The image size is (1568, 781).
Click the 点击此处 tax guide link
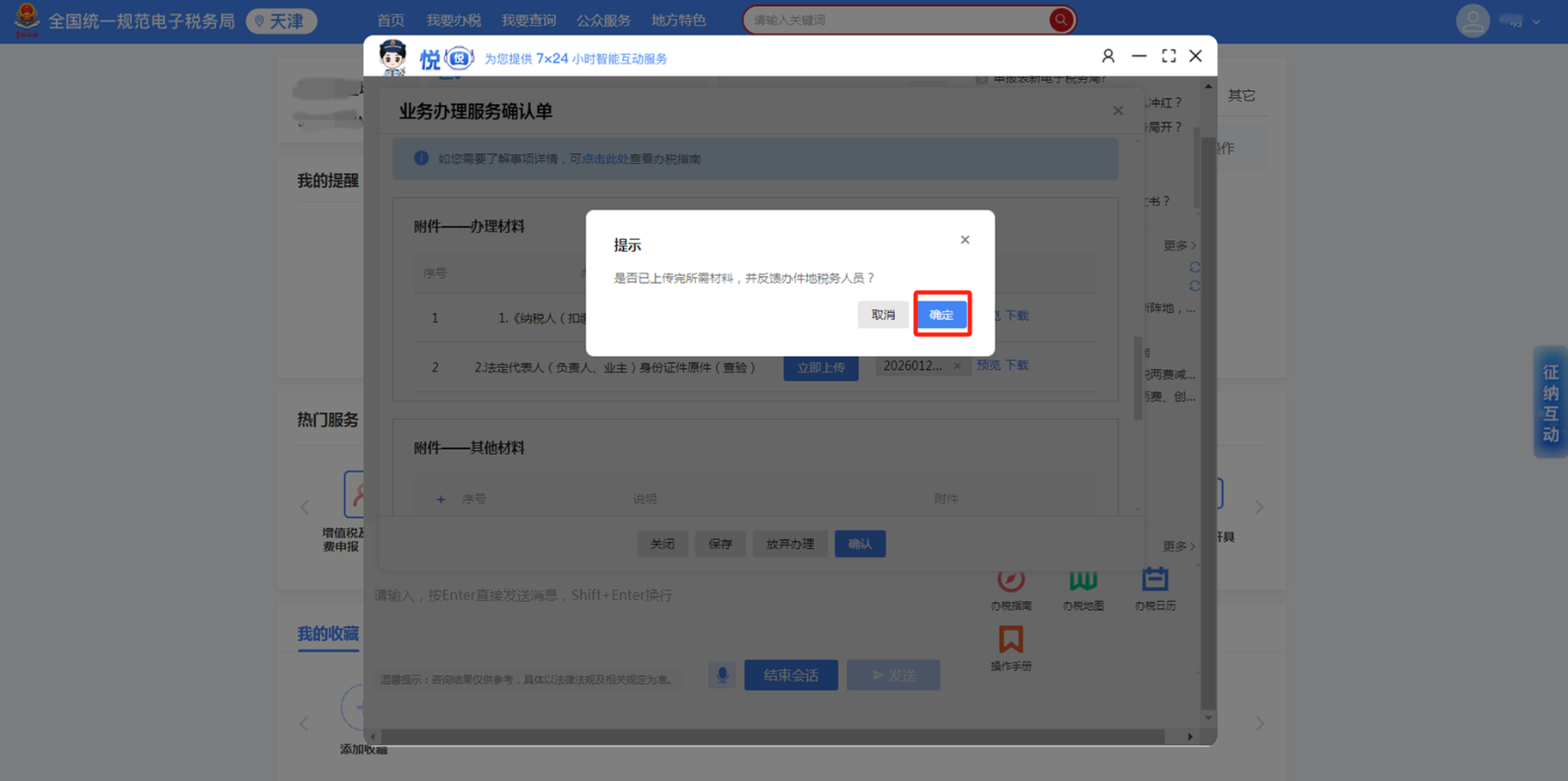pos(604,159)
